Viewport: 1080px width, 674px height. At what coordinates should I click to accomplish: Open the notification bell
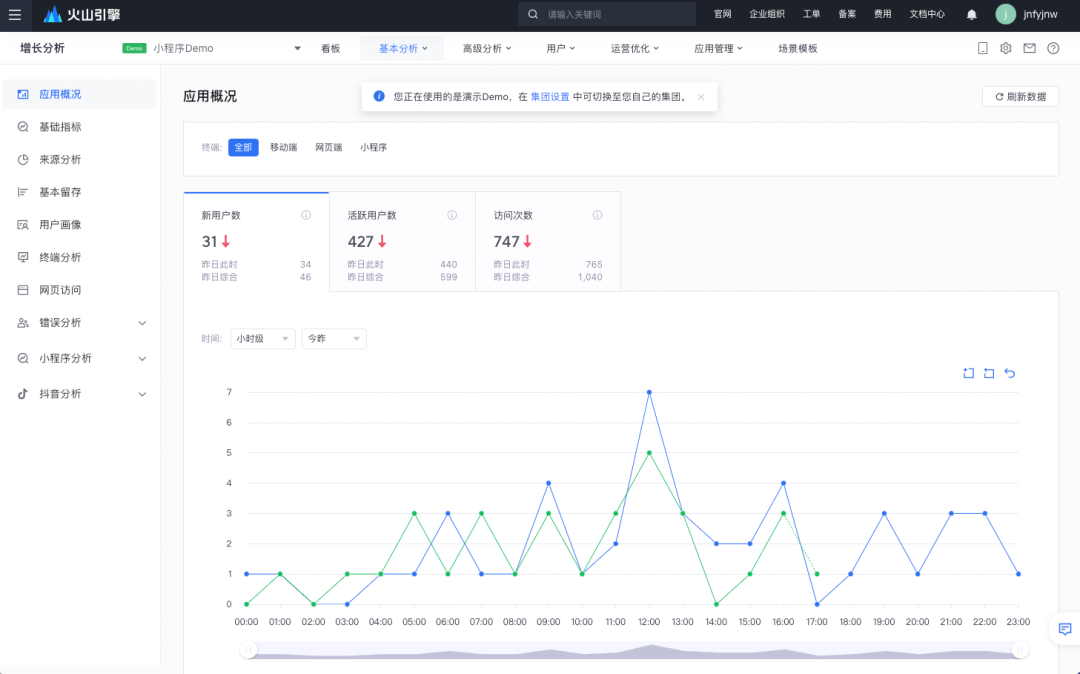click(x=971, y=14)
